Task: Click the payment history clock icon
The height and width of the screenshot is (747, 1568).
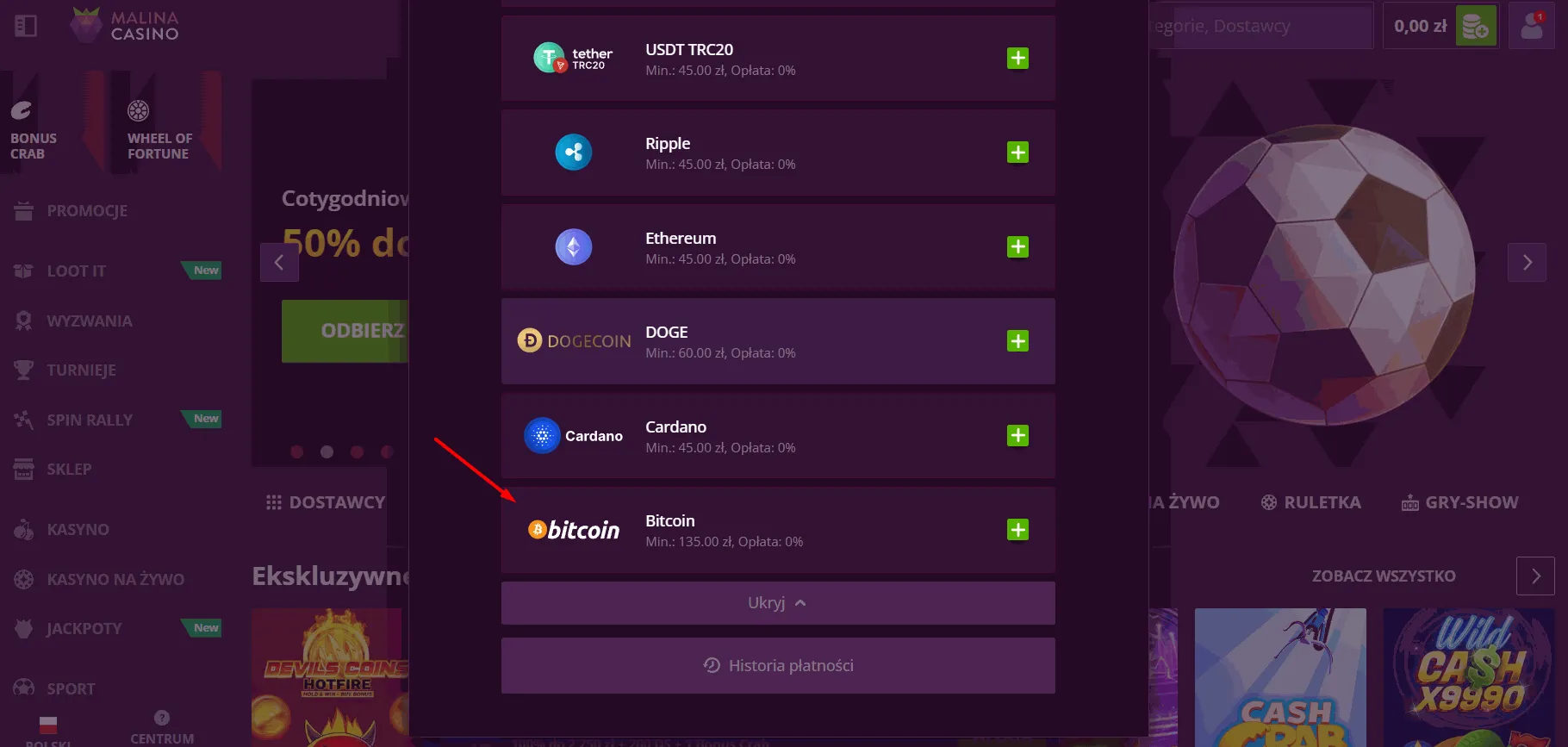Action: tap(711, 665)
